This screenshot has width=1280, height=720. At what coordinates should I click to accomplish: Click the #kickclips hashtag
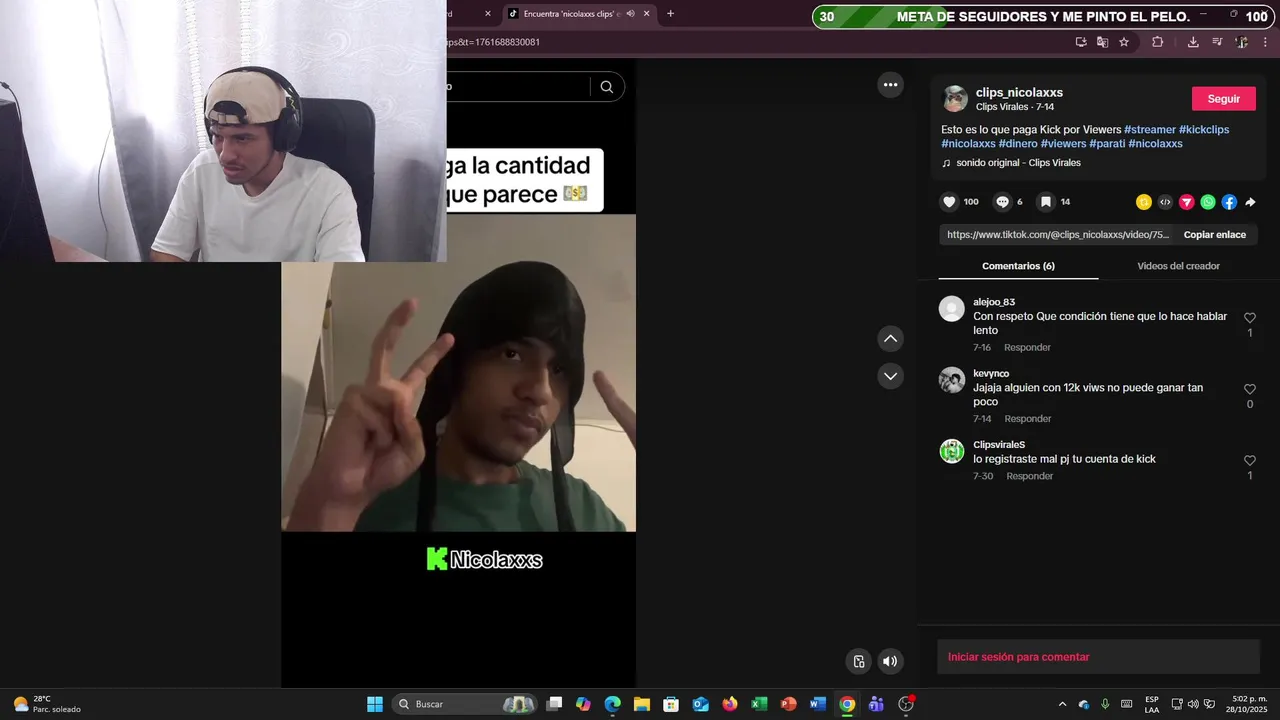(x=1204, y=130)
